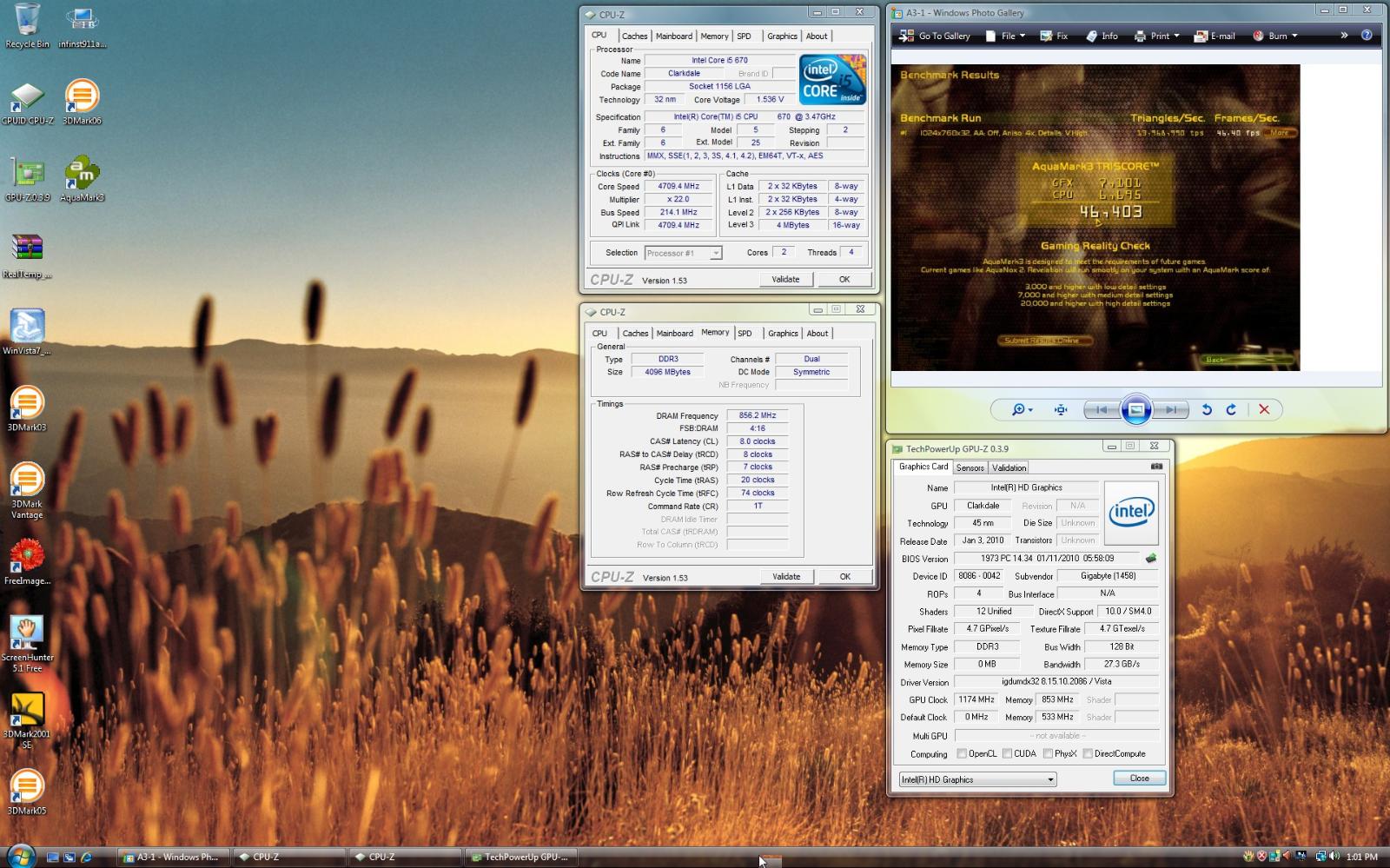This screenshot has width=1390, height=868.
Task: Launch CPUID CPU-Z desktop shortcut
Action: (27, 103)
